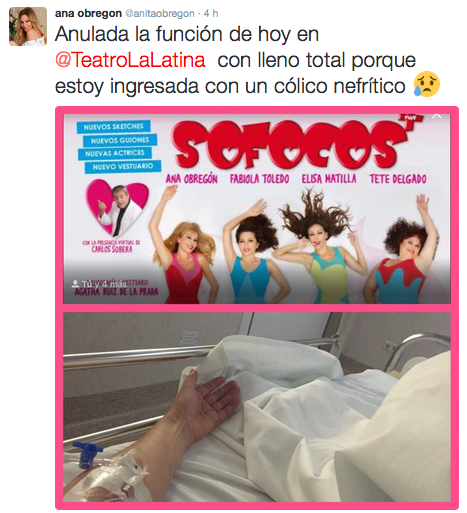This screenshot has height=513, width=467.
Task: Click the person icon beside 'Tú y 4 más'
Action: (75, 284)
